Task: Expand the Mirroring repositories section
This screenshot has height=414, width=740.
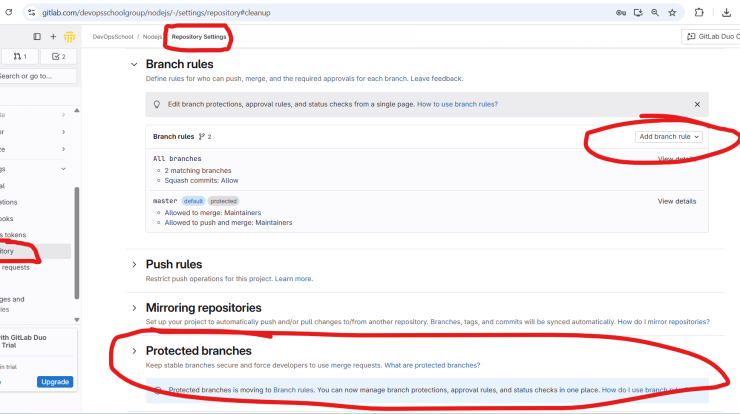Action: [x=134, y=308]
